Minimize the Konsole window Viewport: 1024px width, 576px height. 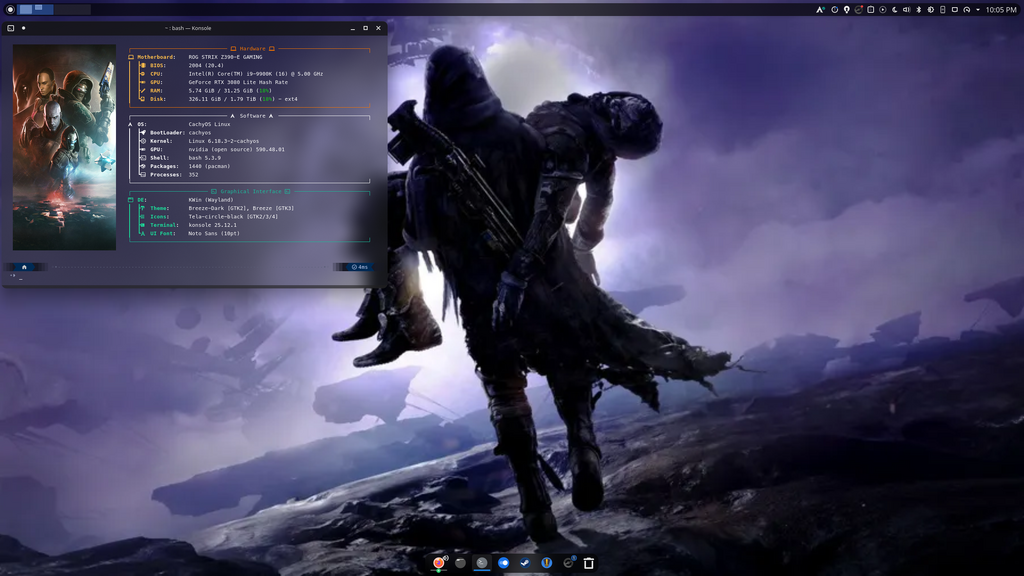(x=353, y=28)
